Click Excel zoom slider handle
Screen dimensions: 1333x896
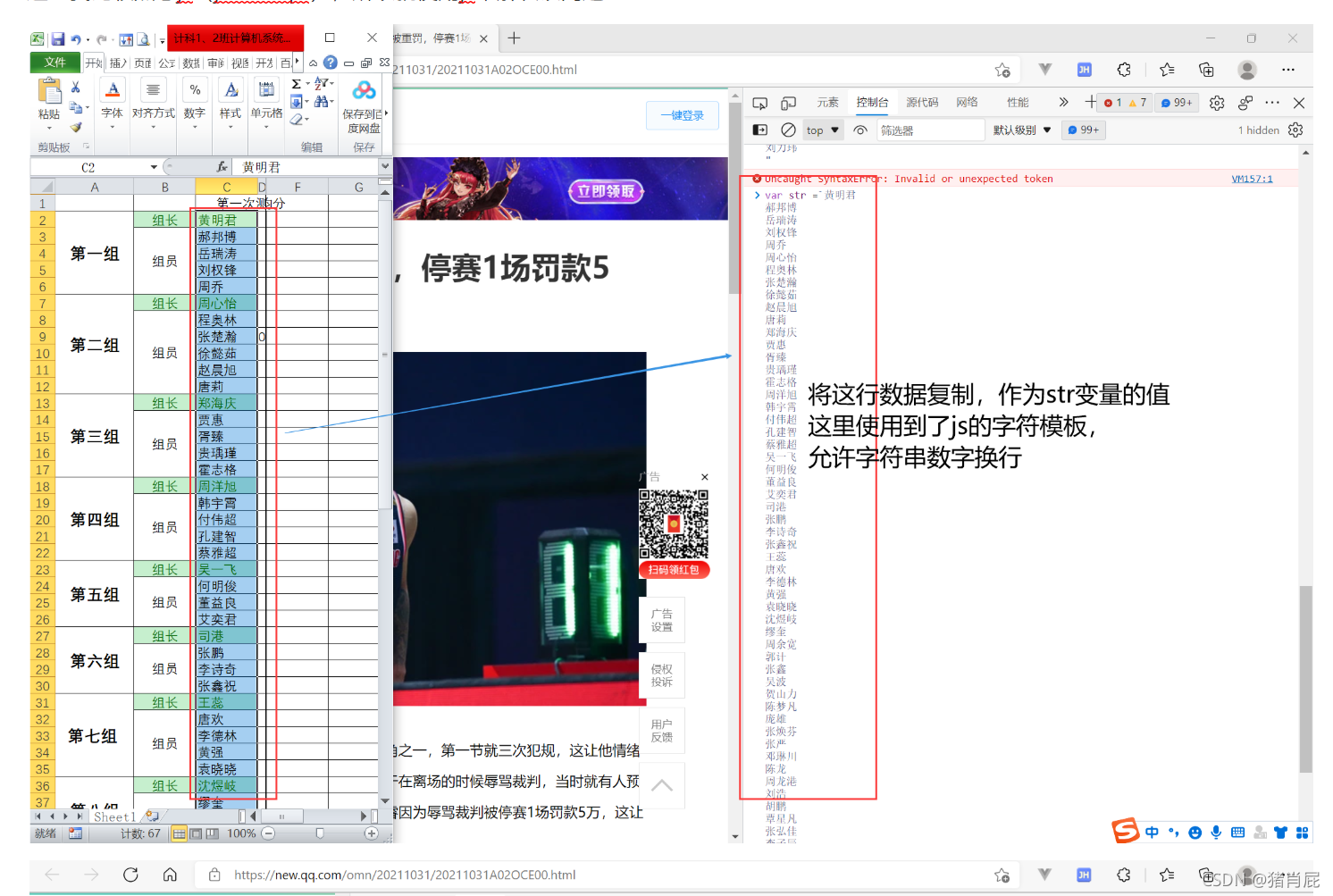(320, 833)
